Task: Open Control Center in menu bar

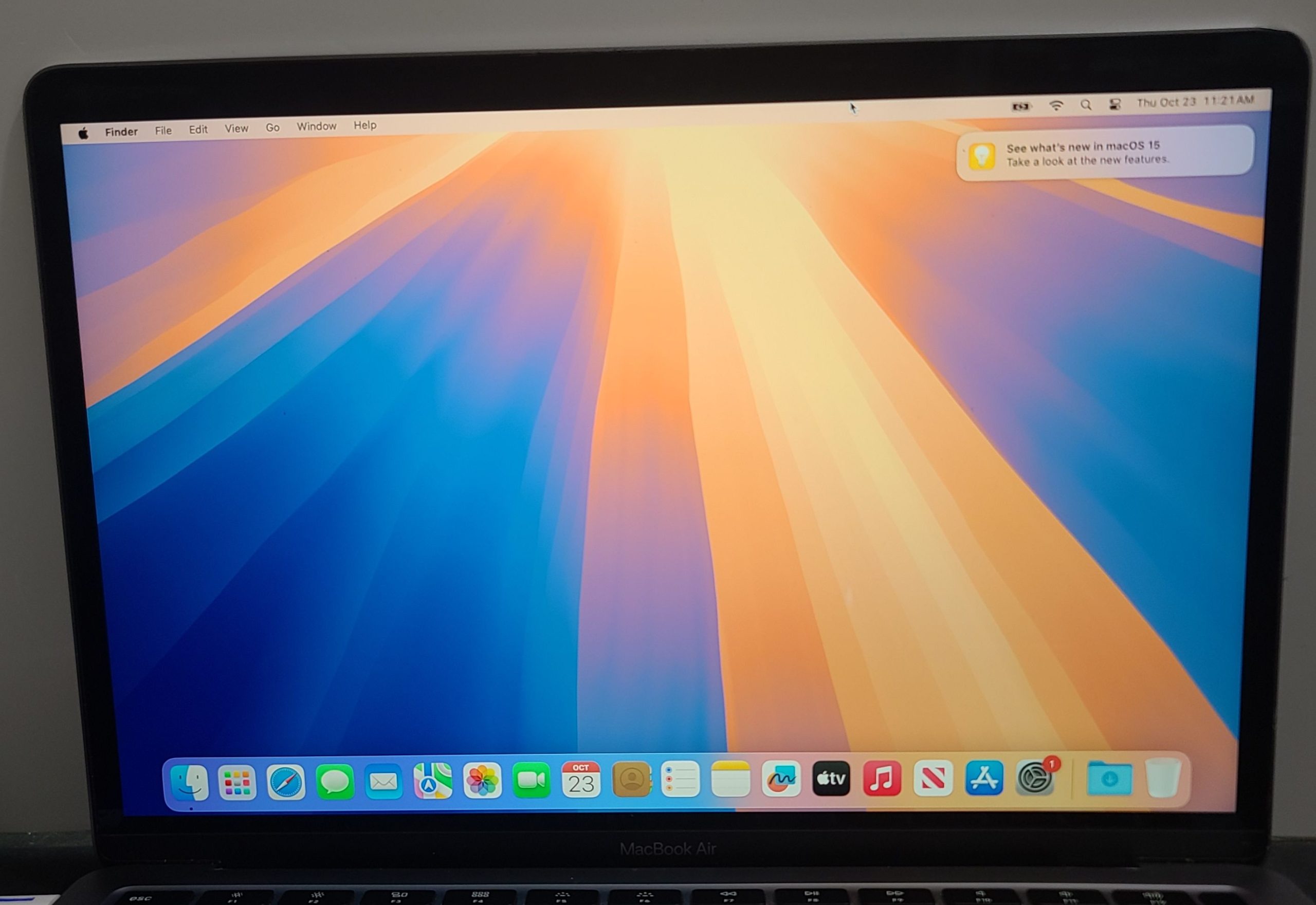Action: (1114, 104)
